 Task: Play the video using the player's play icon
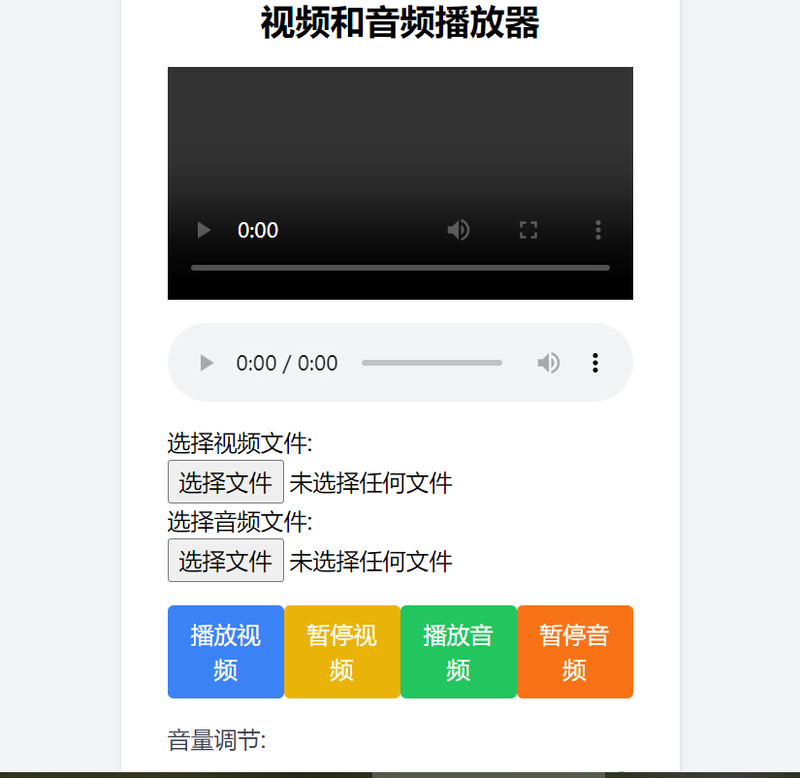point(204,230)
